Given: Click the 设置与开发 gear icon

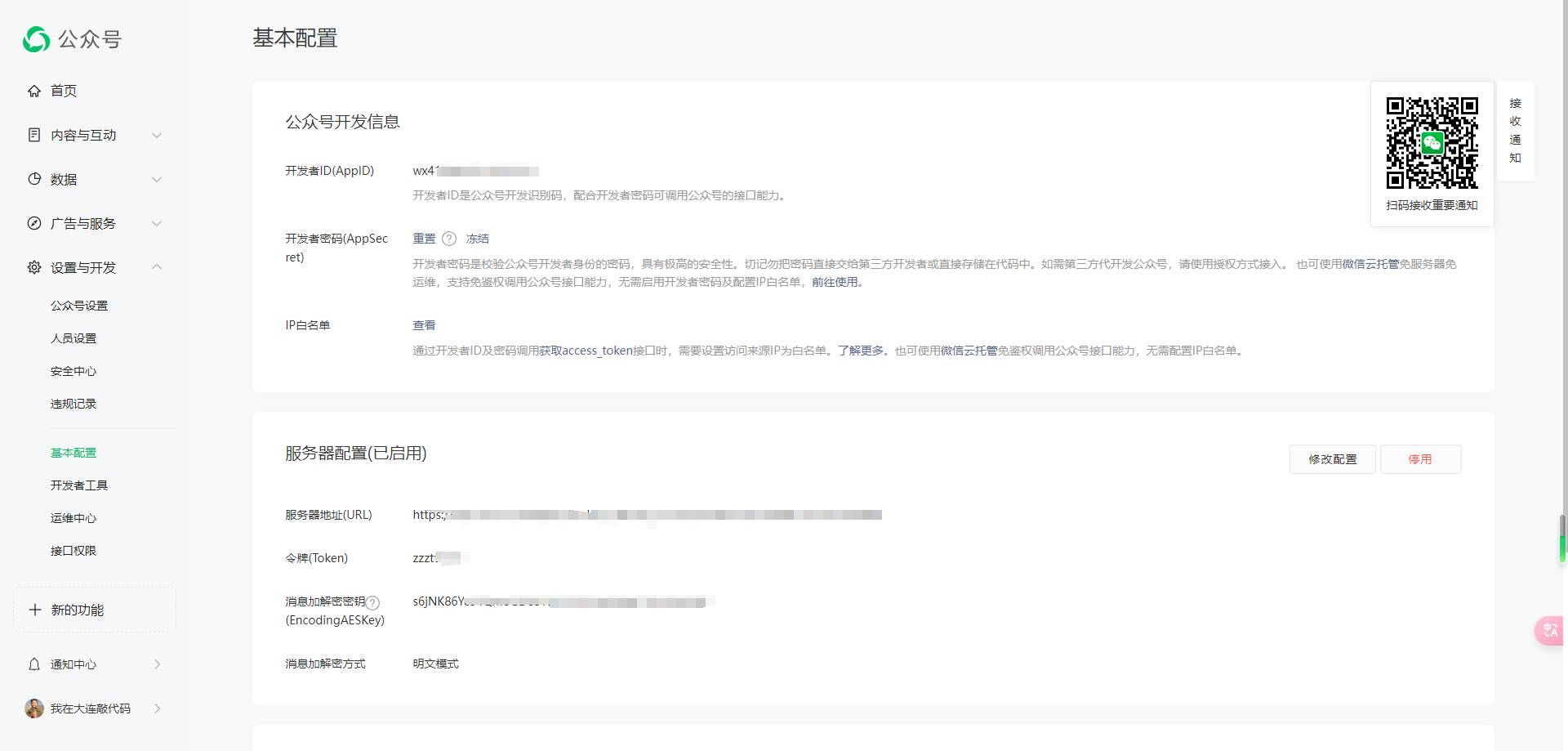Looking at the screenshot, I should point(34,267).
